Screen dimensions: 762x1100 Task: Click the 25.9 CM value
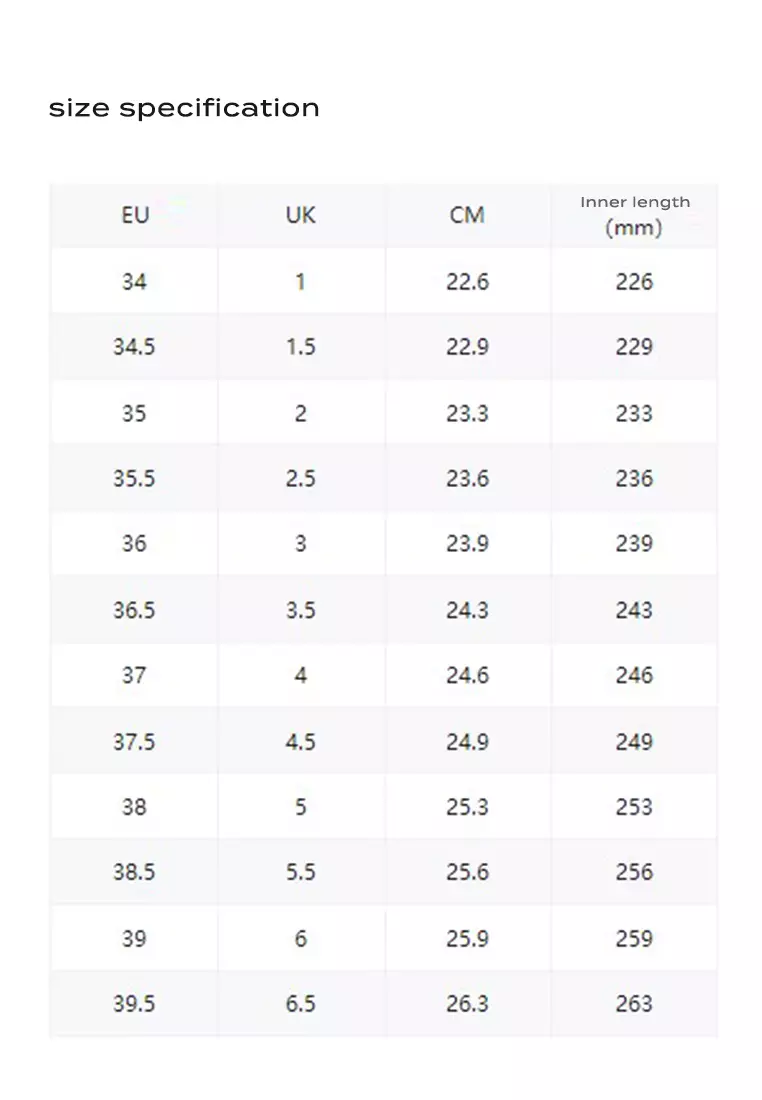[x=467, y=938]
